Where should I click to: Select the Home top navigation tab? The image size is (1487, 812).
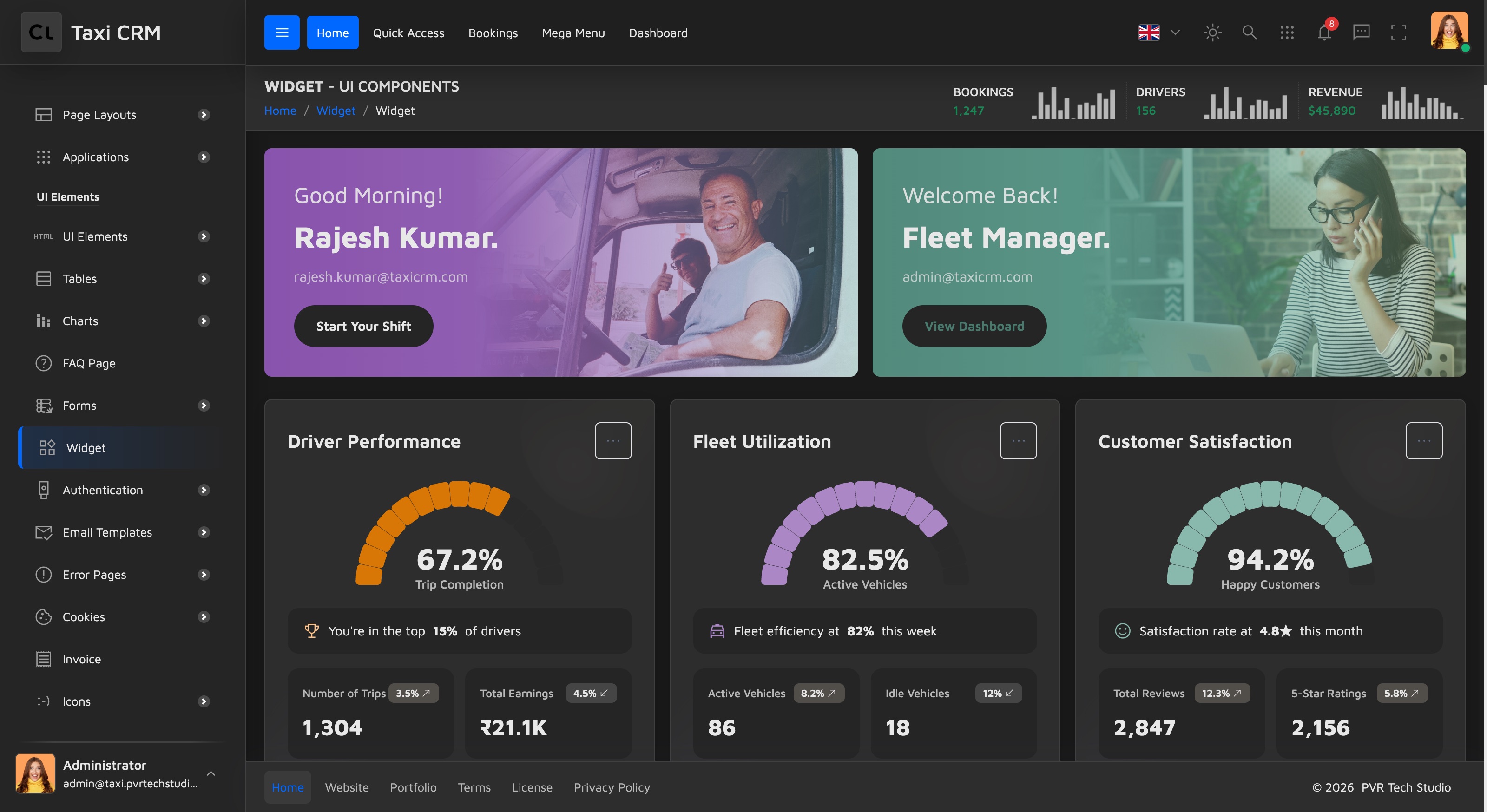tap(333, 33)
